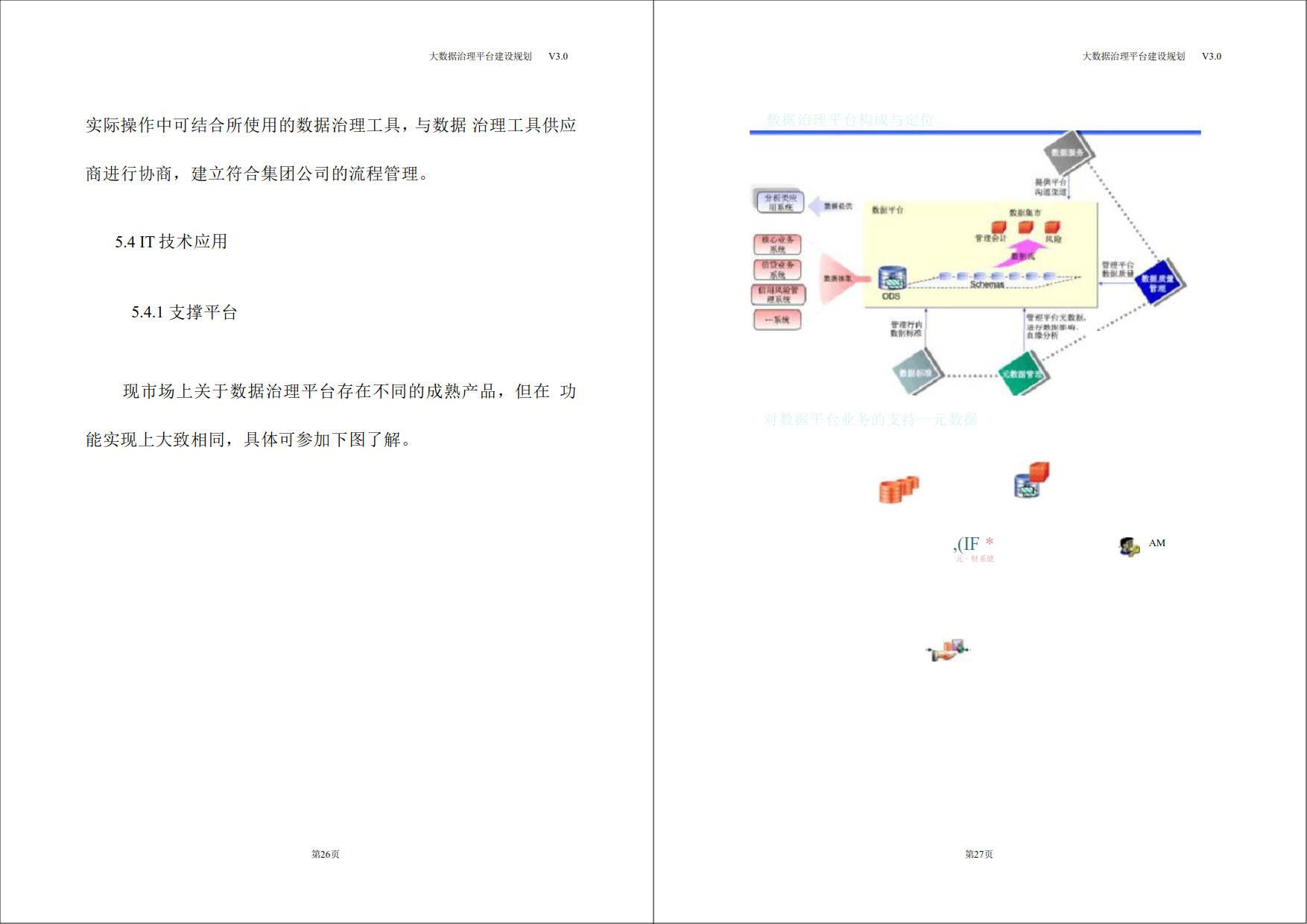Click the Schemas label in diagram
The width and height of the screenshot is (1307, 924).
pyautogui.click(x=987, y=285)
